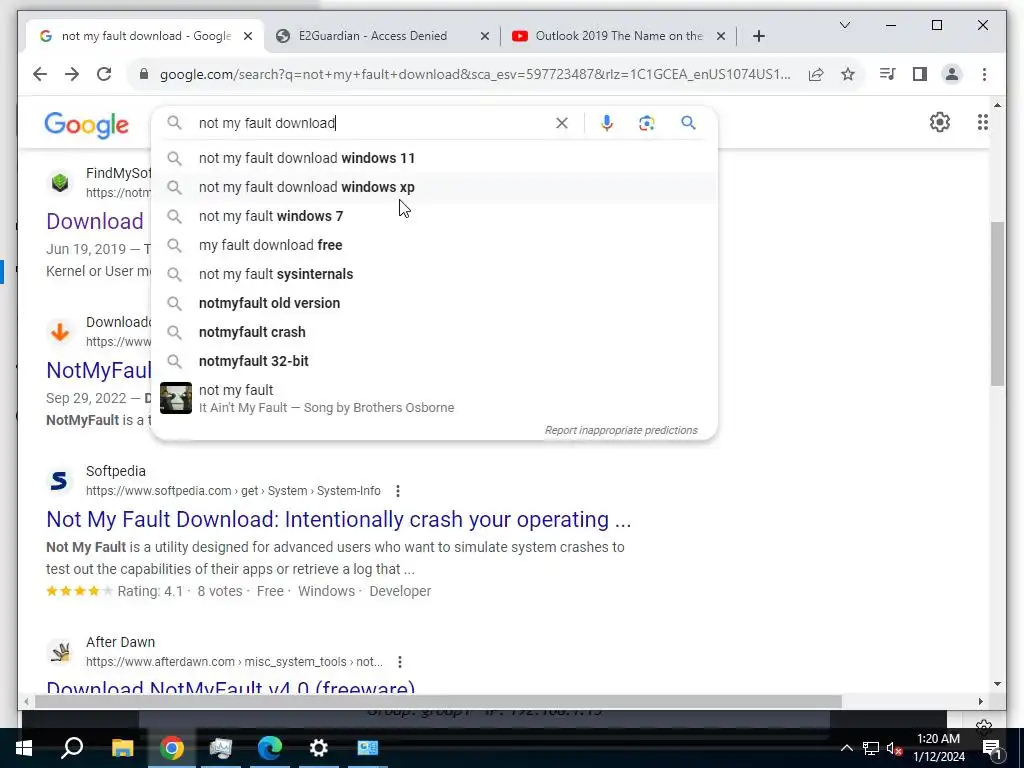Select suggestion notmyfault crash
1024x768 pixels.
coord(434,332)
